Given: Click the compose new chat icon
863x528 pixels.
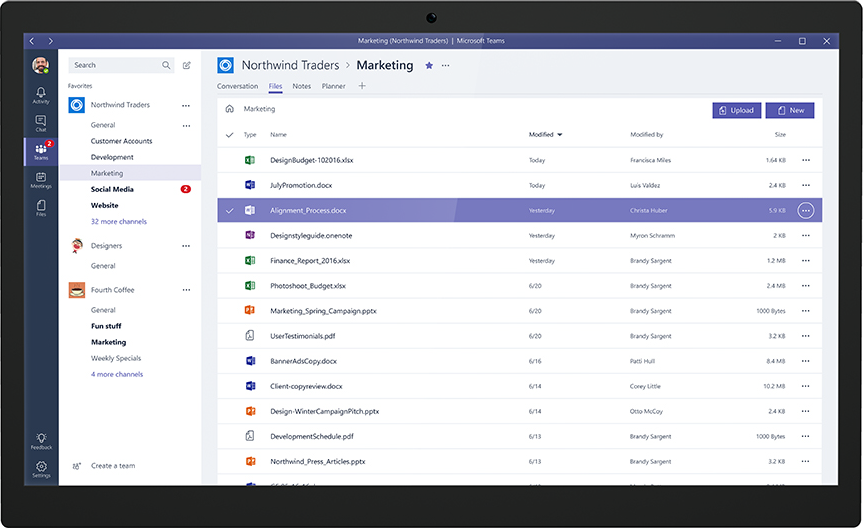Looking at the screenshot, I should (x=187, y=66).
